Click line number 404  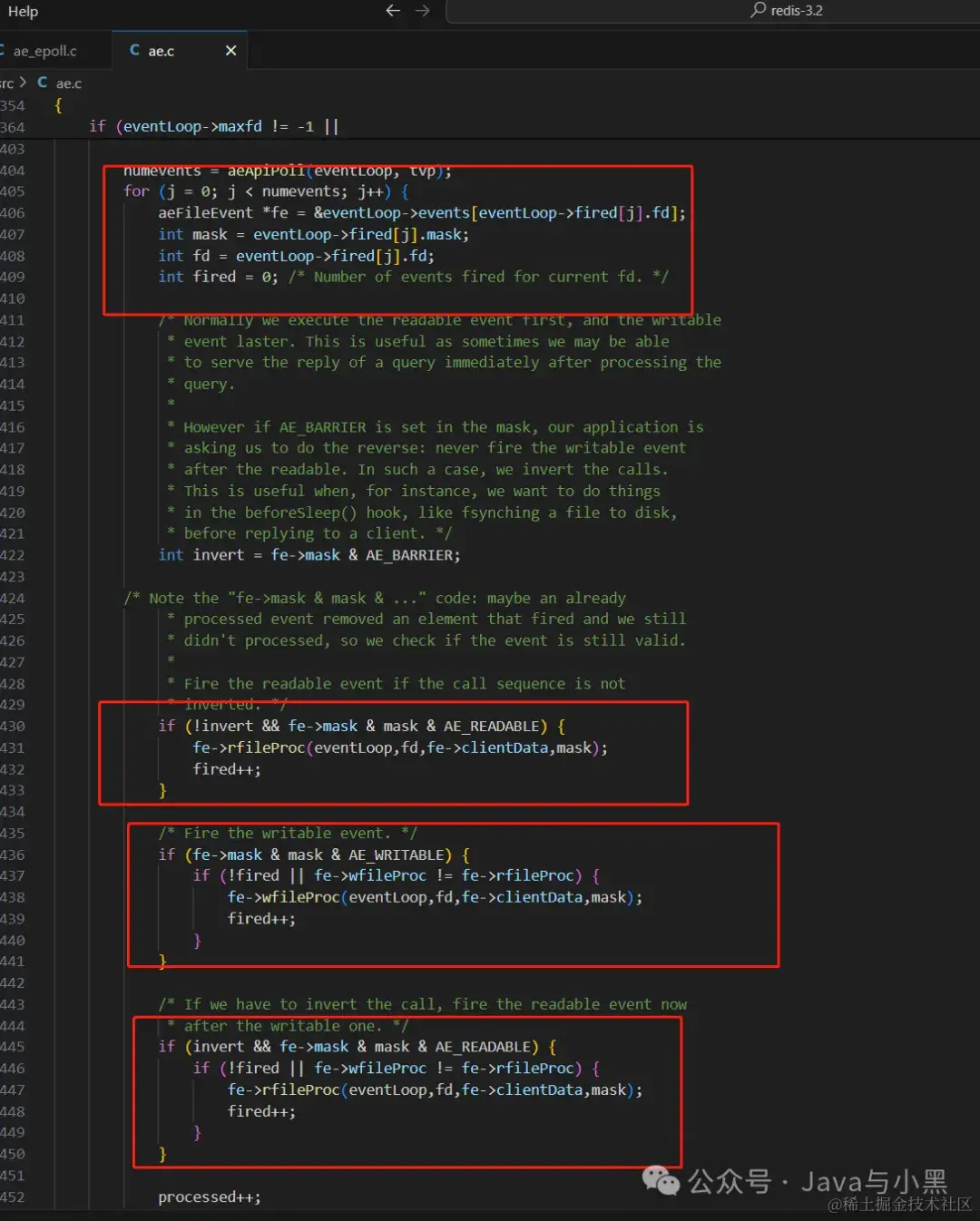[x=13, y=171]
